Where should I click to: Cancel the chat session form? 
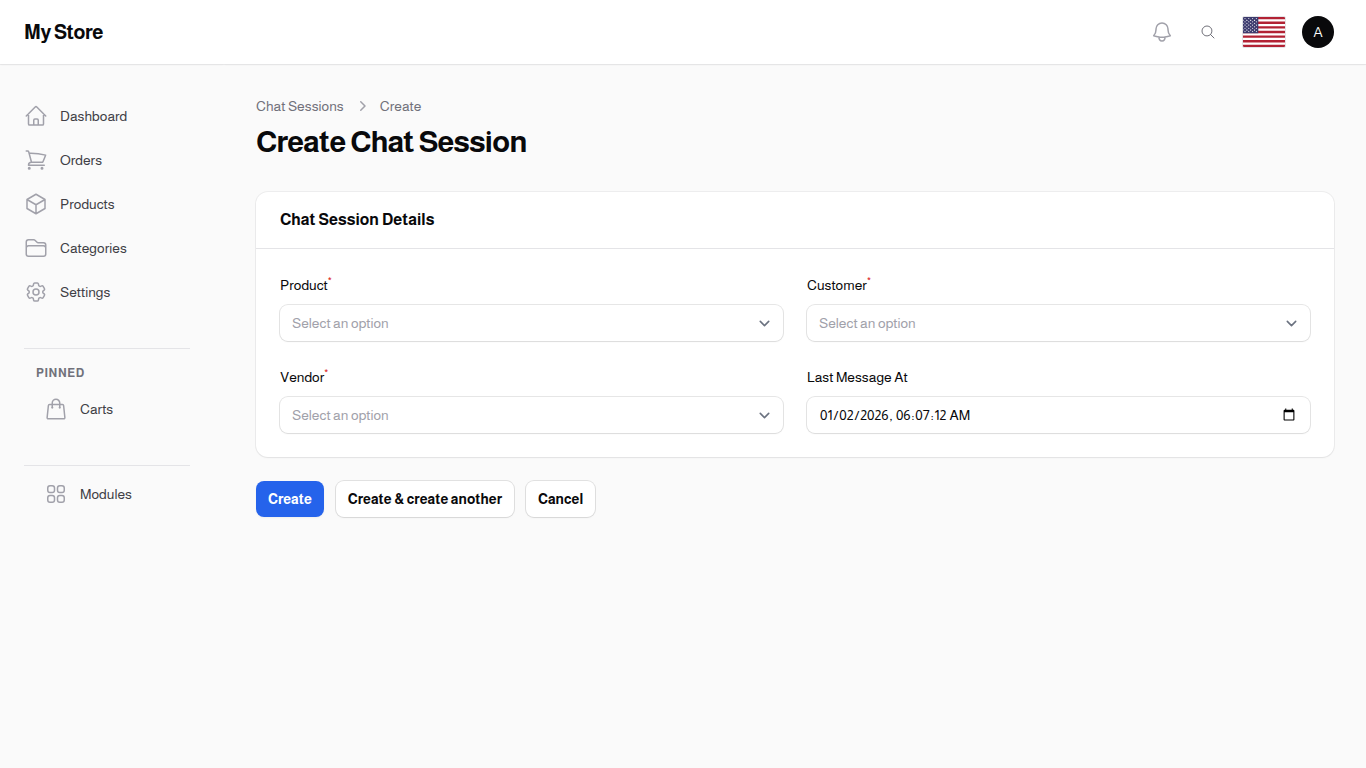(x=560, y=498)
